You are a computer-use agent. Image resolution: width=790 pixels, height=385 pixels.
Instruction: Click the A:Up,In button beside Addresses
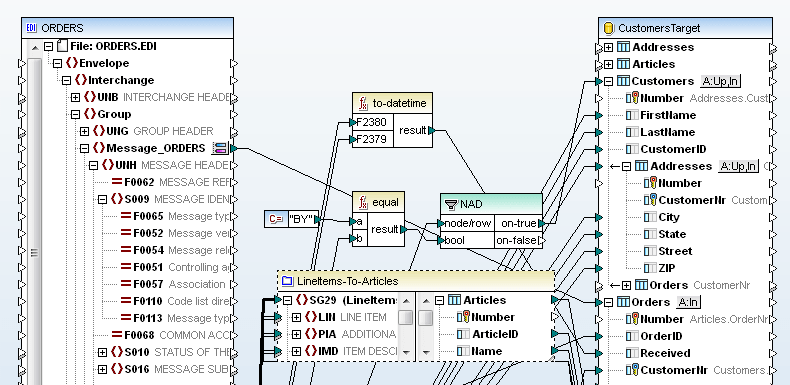[738, 166]
